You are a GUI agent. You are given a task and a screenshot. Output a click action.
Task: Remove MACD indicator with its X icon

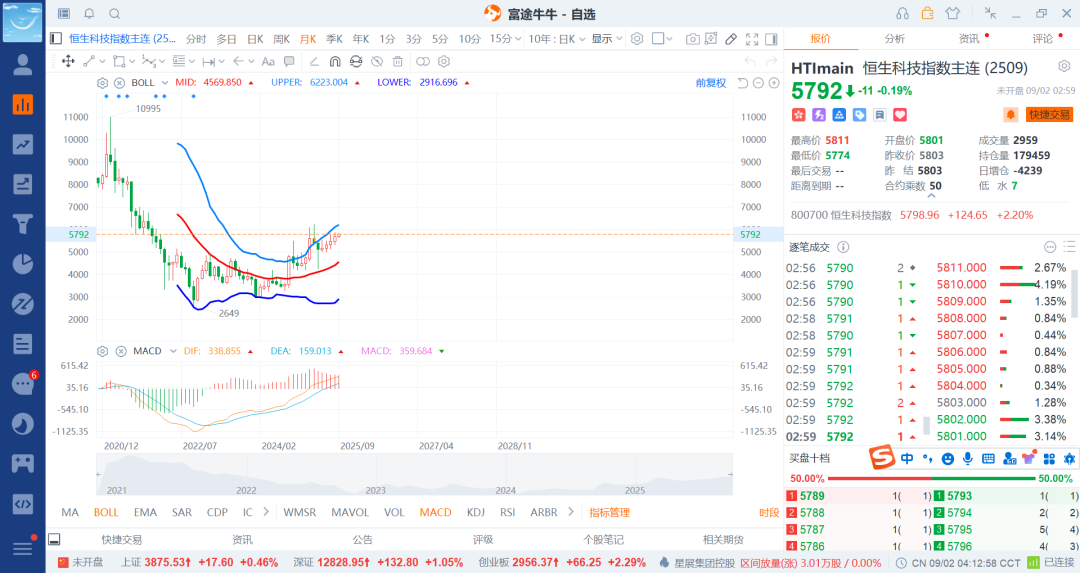click(121, 351)
